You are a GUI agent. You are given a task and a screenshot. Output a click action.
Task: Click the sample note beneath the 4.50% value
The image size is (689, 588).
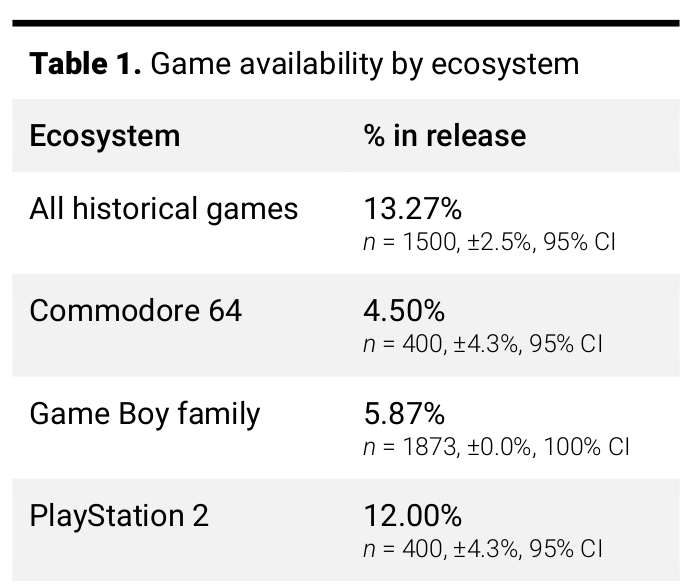(x=482, y=344)
